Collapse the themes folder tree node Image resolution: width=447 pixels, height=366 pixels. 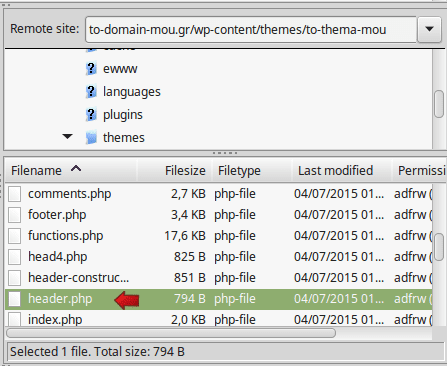click(x=67, y=136)
